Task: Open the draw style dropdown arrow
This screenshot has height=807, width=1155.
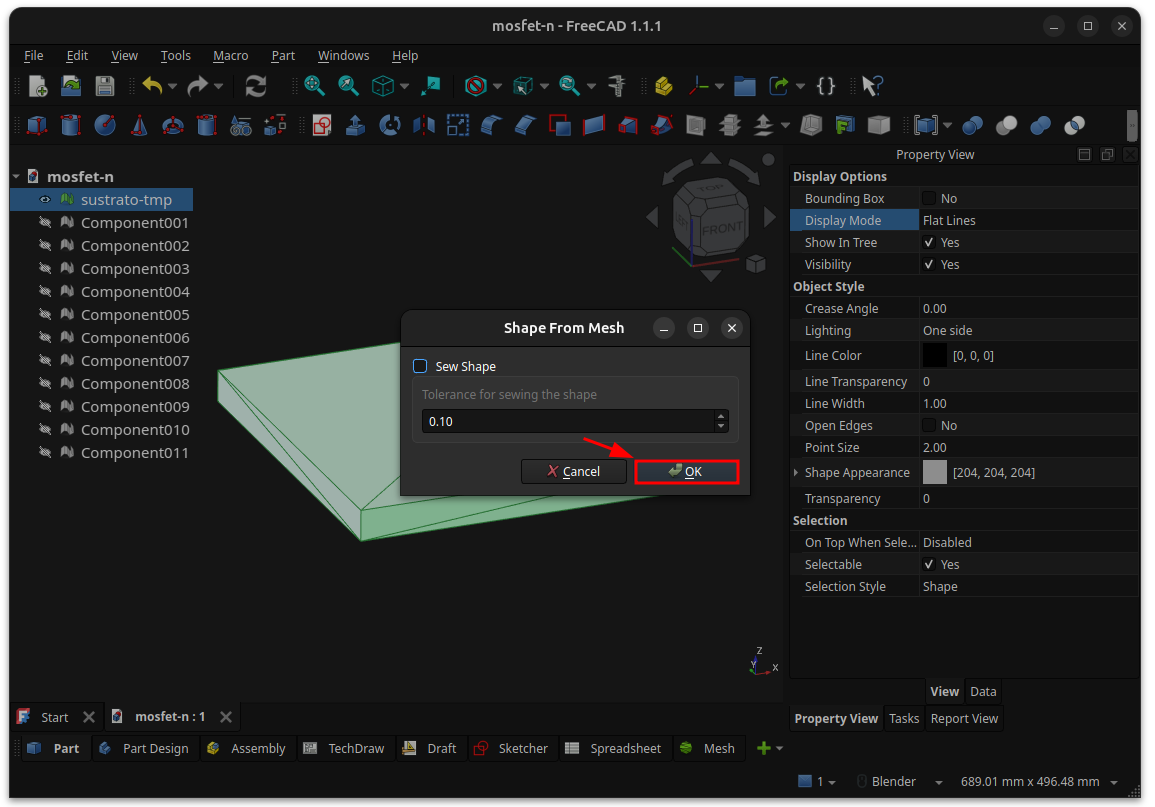Action: 498,87
